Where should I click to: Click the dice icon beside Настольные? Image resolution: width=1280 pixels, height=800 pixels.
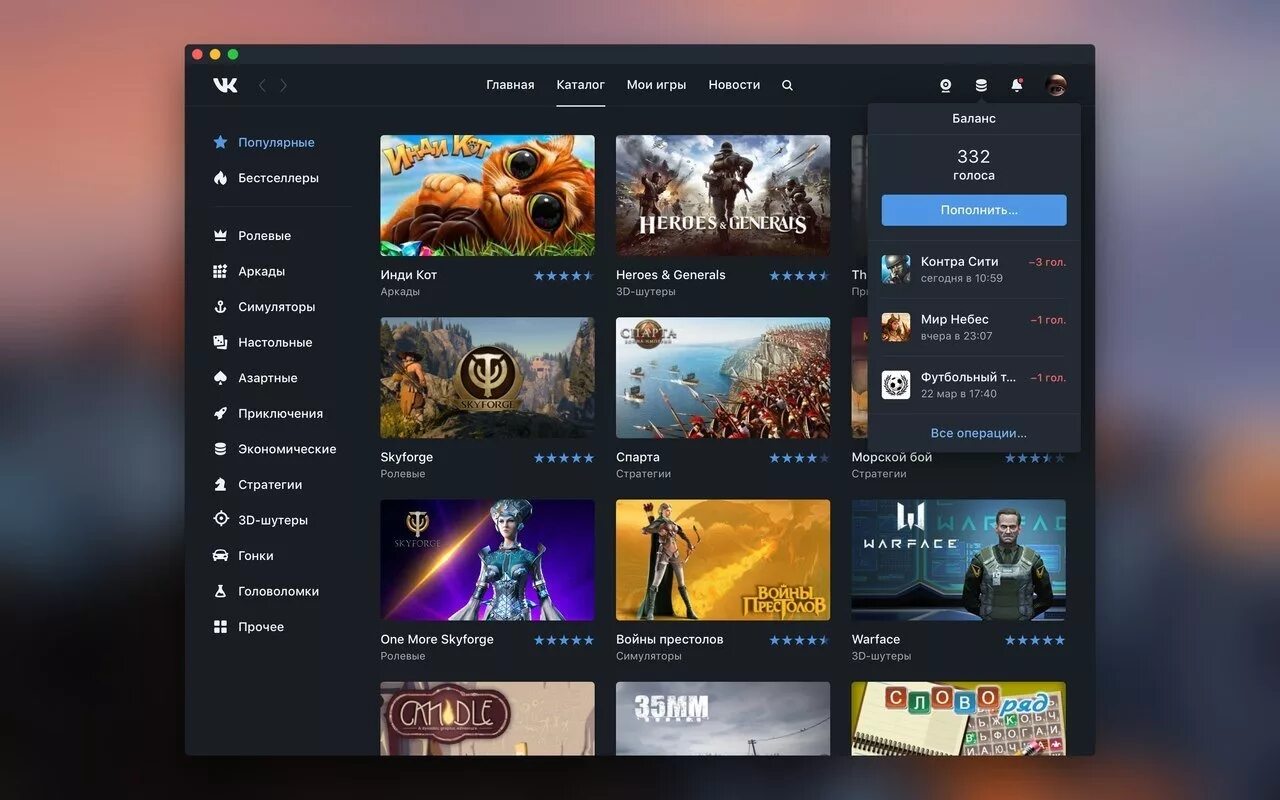(x=220, y=342)
